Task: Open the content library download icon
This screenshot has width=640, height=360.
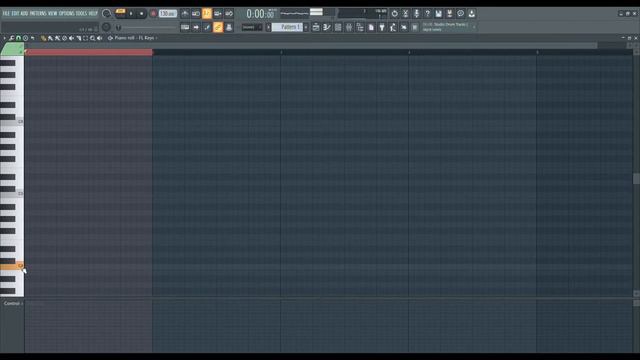Action: [471, 13]
